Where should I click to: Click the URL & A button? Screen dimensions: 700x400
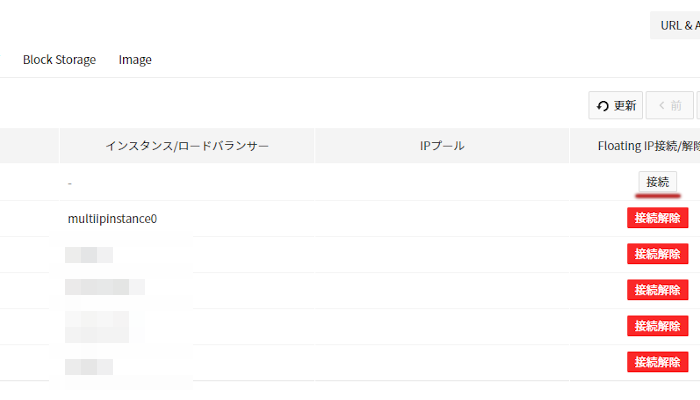click(676, 26)
